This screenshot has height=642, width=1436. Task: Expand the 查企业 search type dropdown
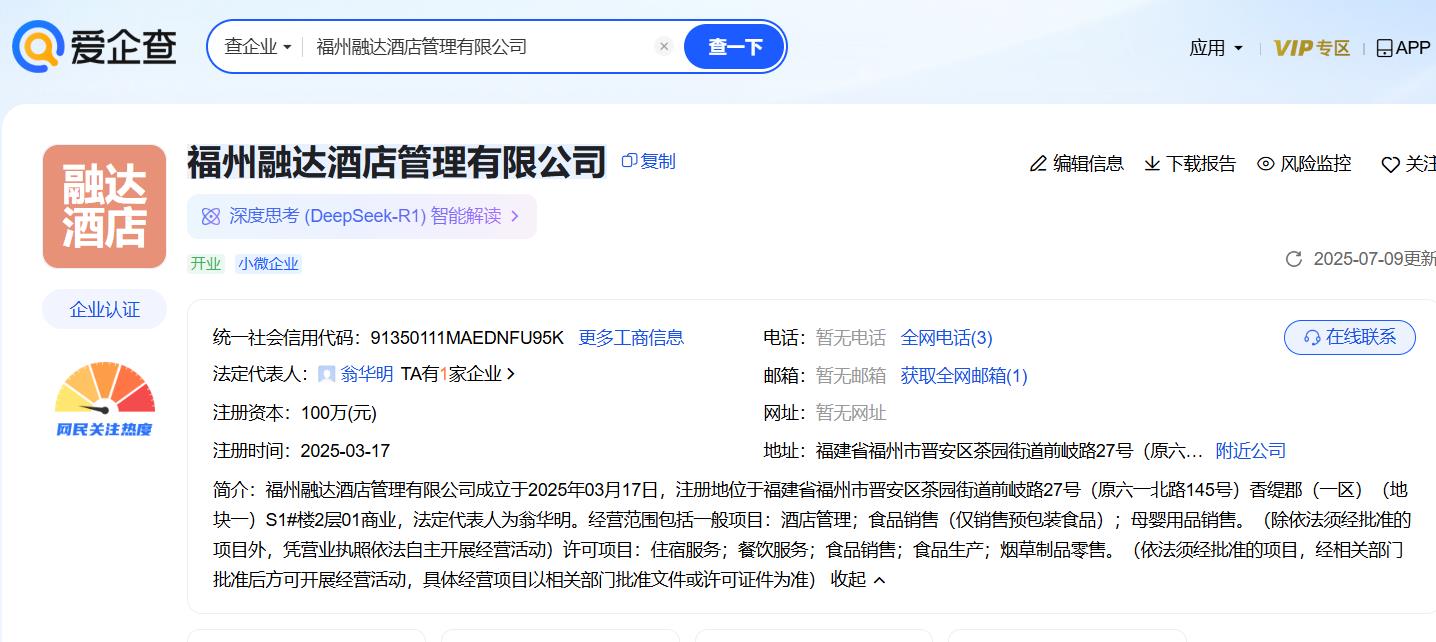258,47
